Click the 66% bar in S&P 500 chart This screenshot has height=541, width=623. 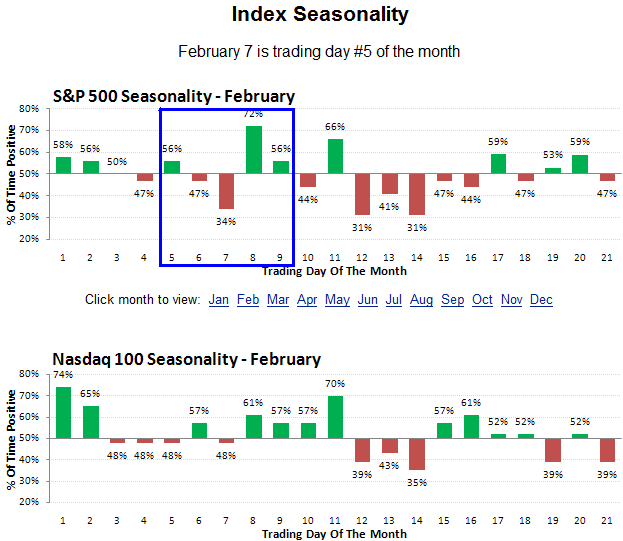(x=335, y=156)
